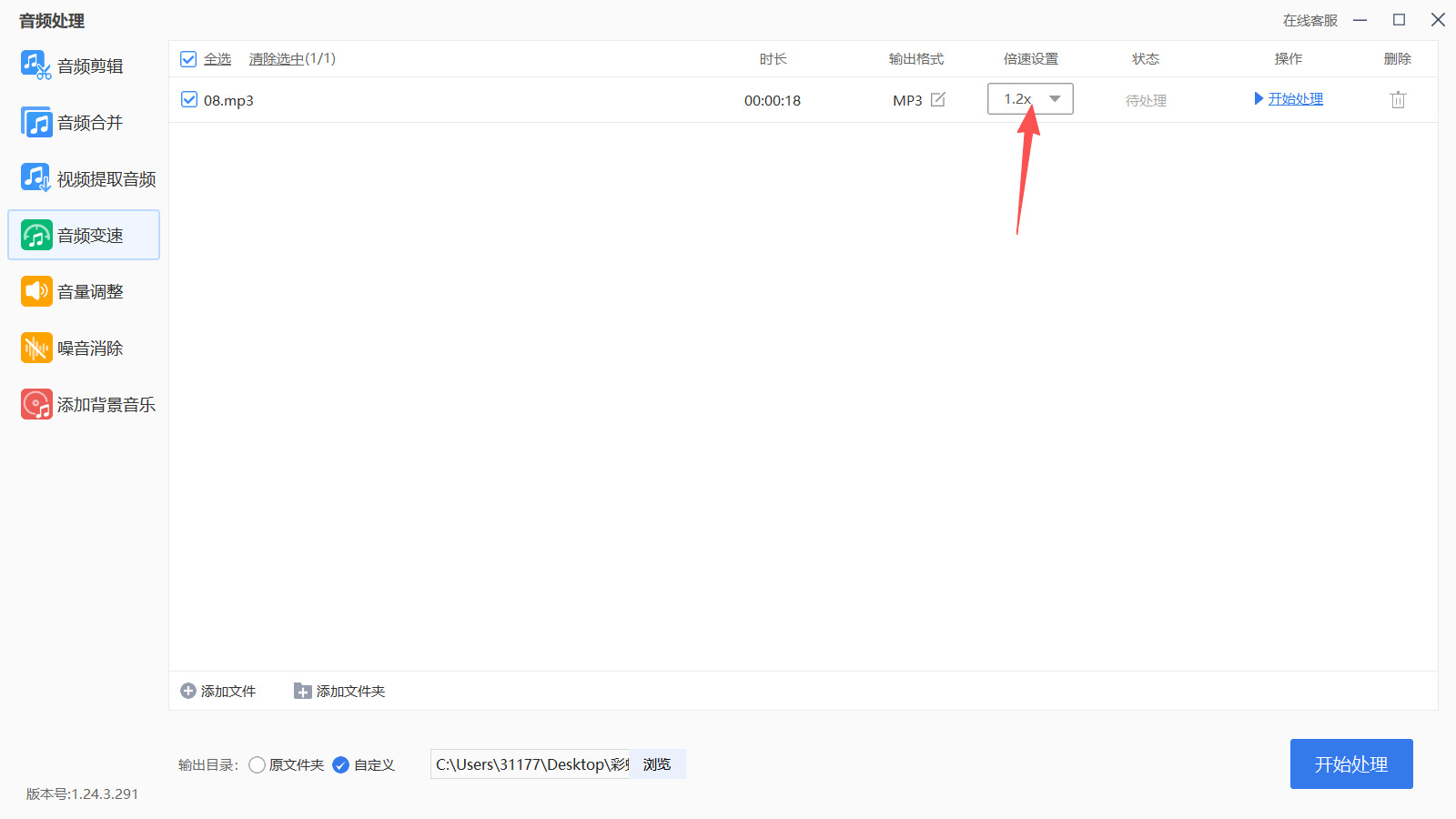This screenshot has width=1456, height=819.
Task: Click the folder icon beside 添加文件夹
Action: (303, 692)
